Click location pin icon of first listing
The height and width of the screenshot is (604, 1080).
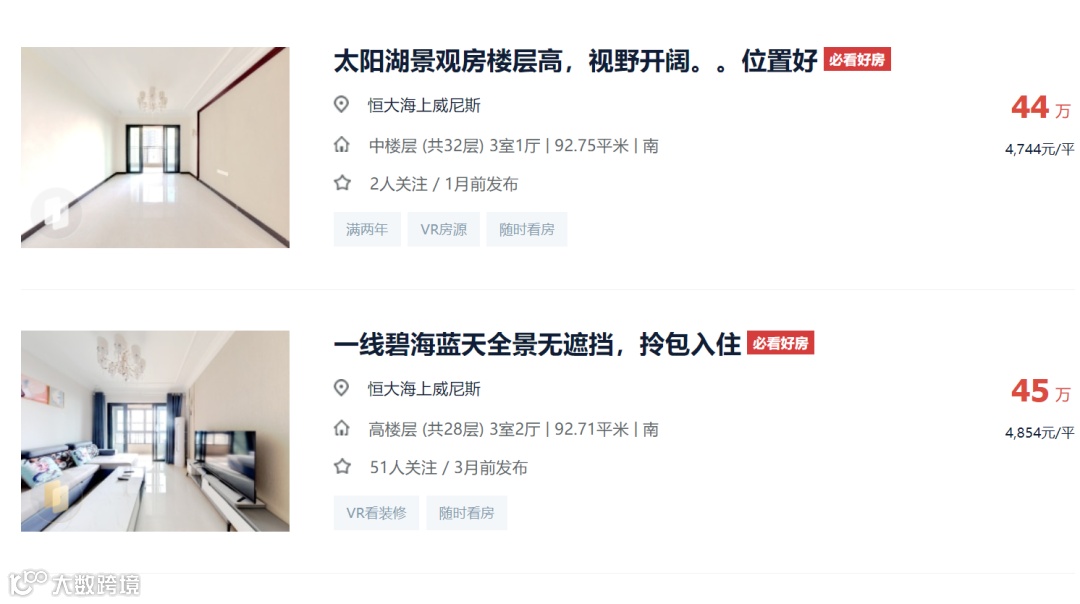point(341,105)
